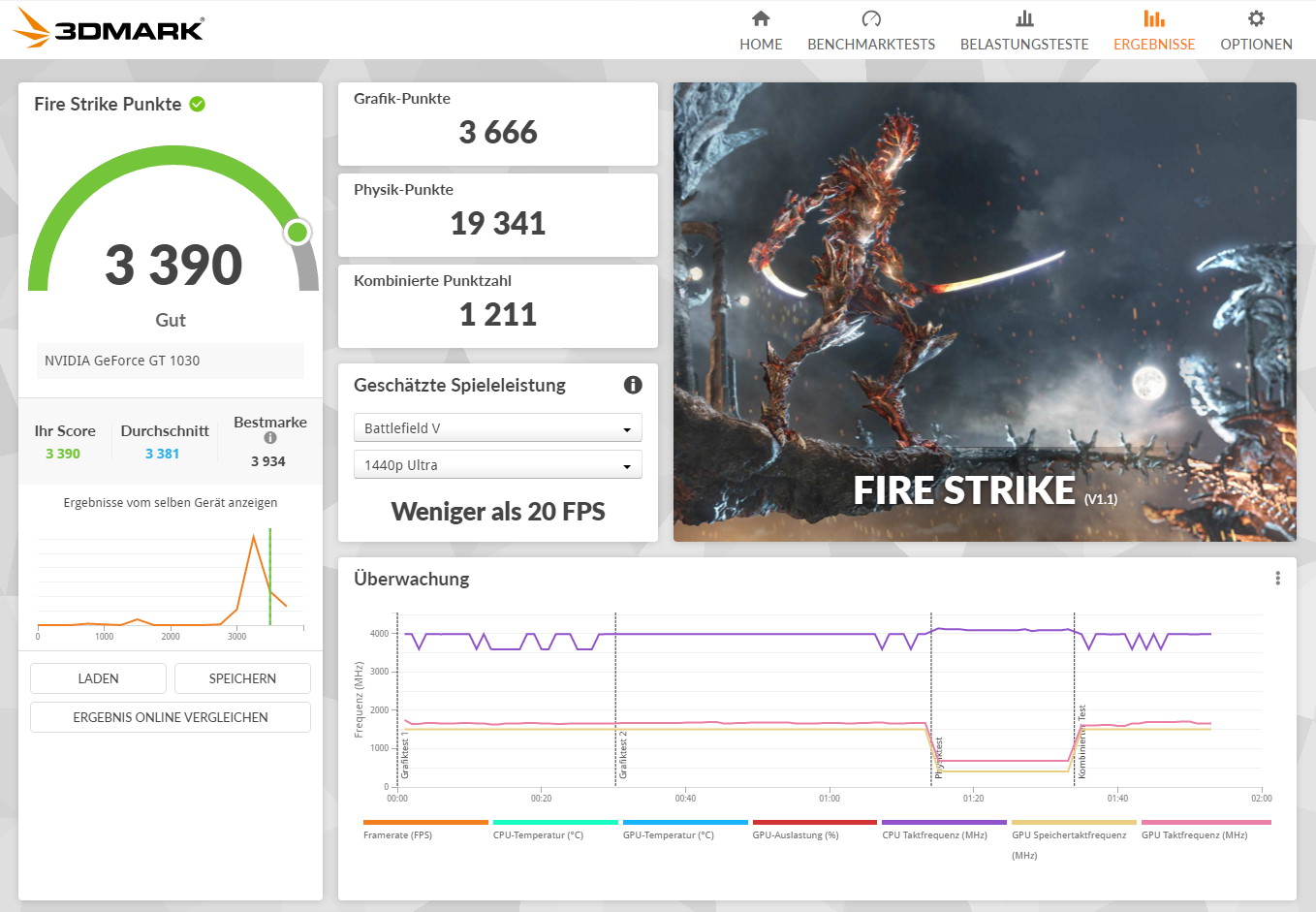This screenshot has width=1316, height=912.
Task: Click ERGEBNIS ONLINE VERGLEICHEN button
Action: coord(171,717)
